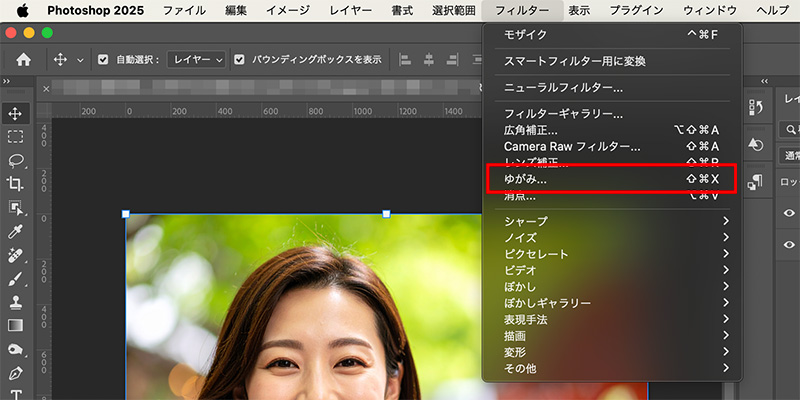Select the Object Selection tool
This screenshot has height=400, width=800.
tap(15, 208)
